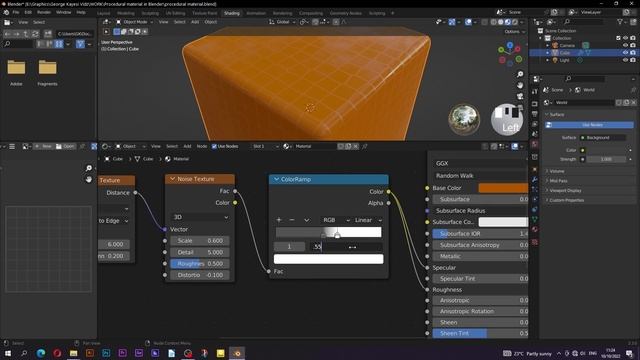Open the ColorRamp RGB color mode dropdown
The width and height of the screenshot is (640, 360).
[335, 220]
